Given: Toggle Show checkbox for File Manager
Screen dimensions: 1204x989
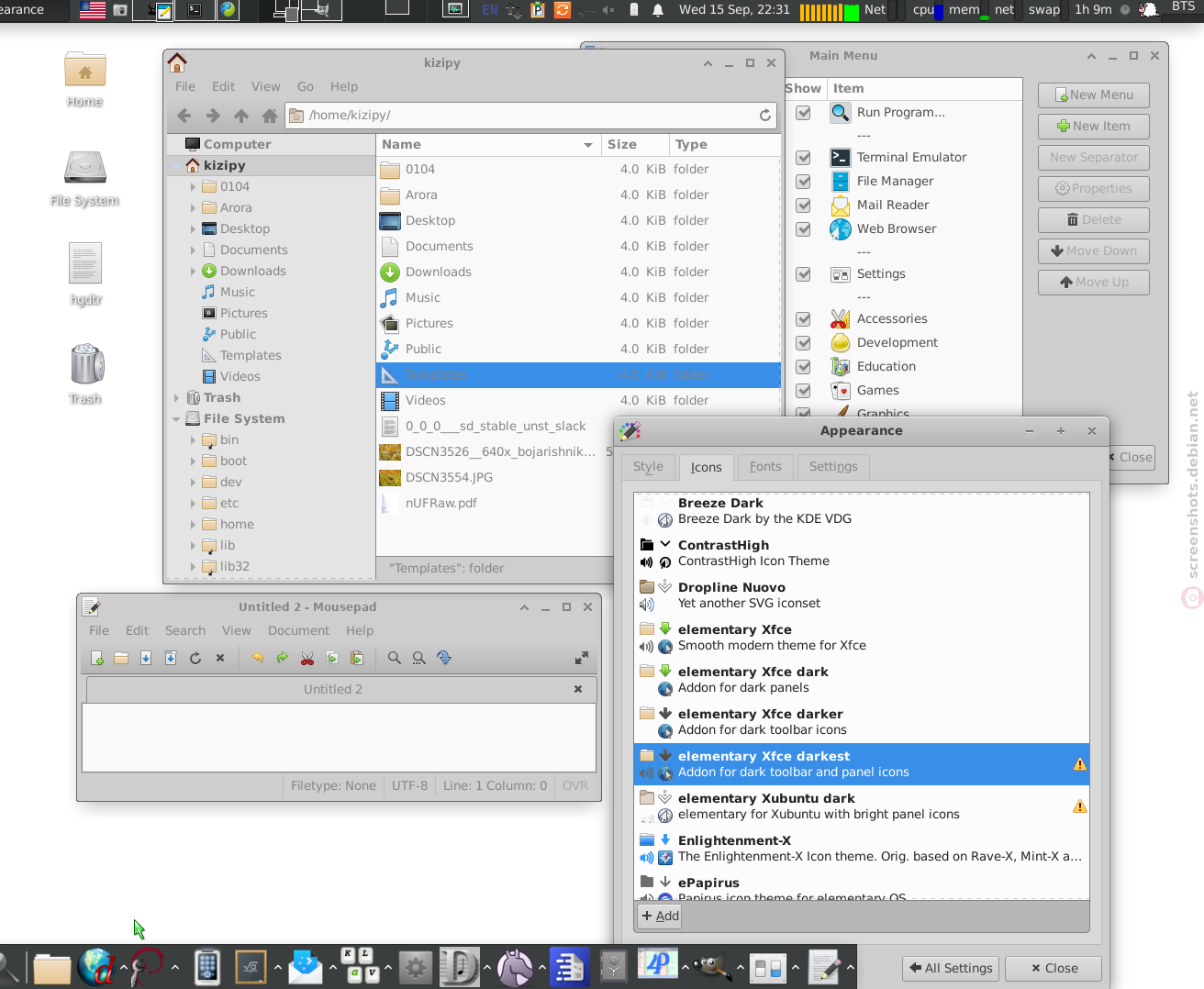Looking at the screenshot, I should coord(804,181).
